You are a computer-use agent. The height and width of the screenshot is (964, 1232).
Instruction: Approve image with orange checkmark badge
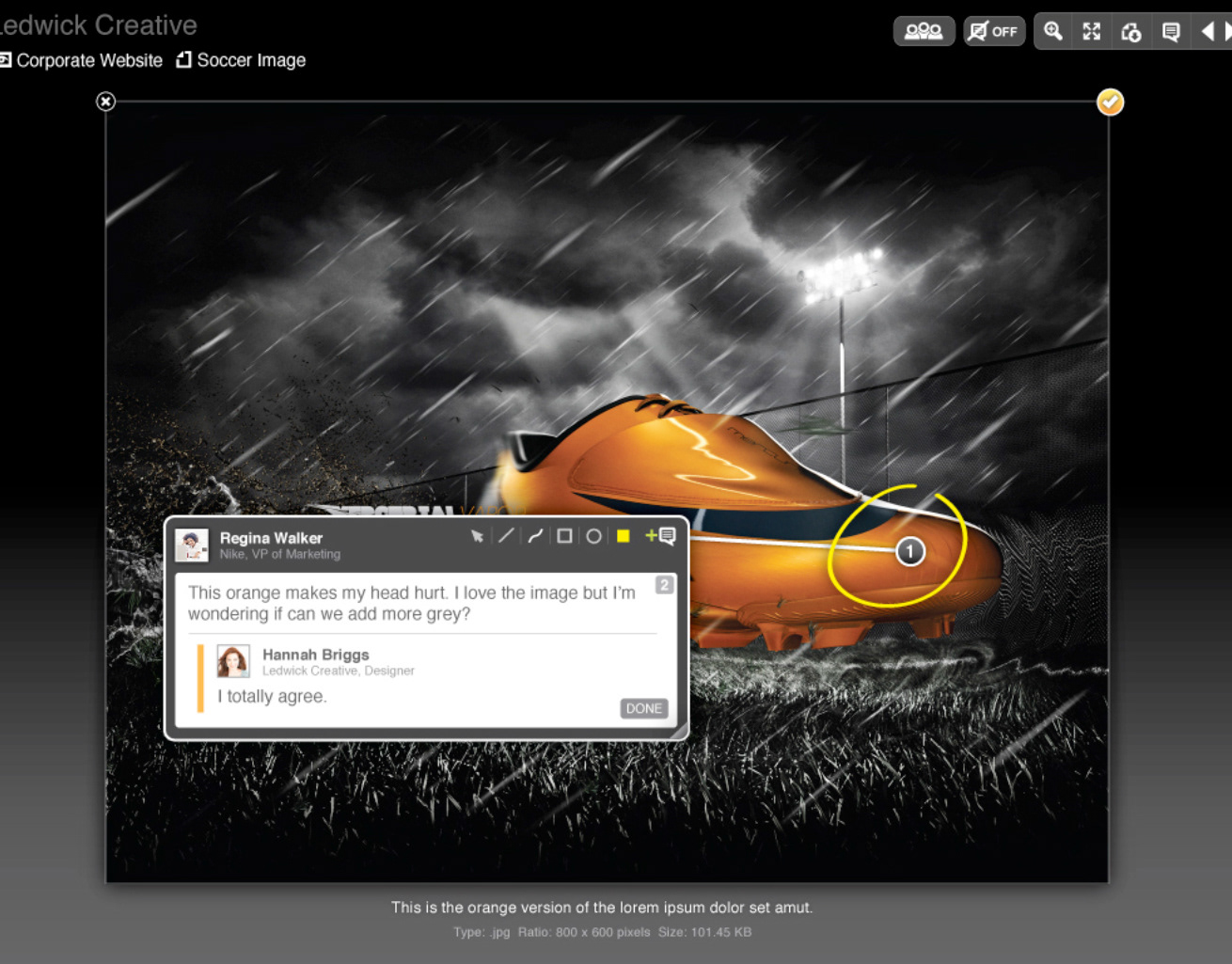point(1111,102)
